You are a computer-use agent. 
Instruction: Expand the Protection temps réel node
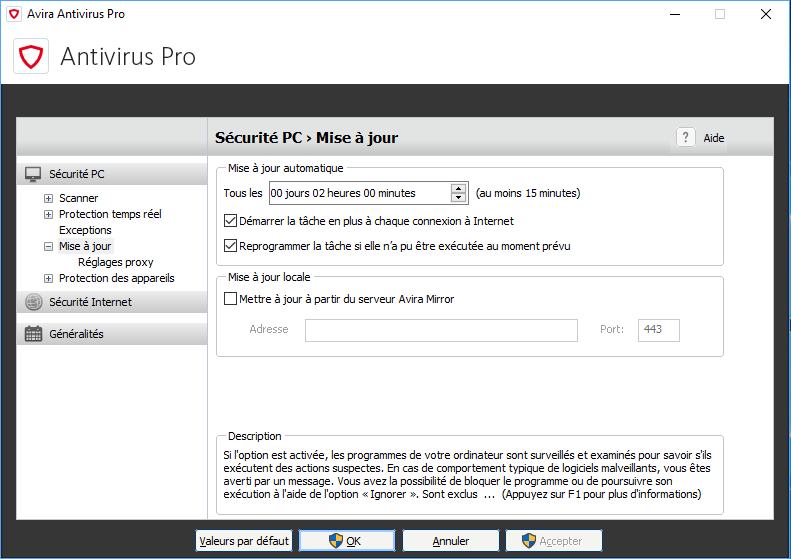click(x=48, y=214)
